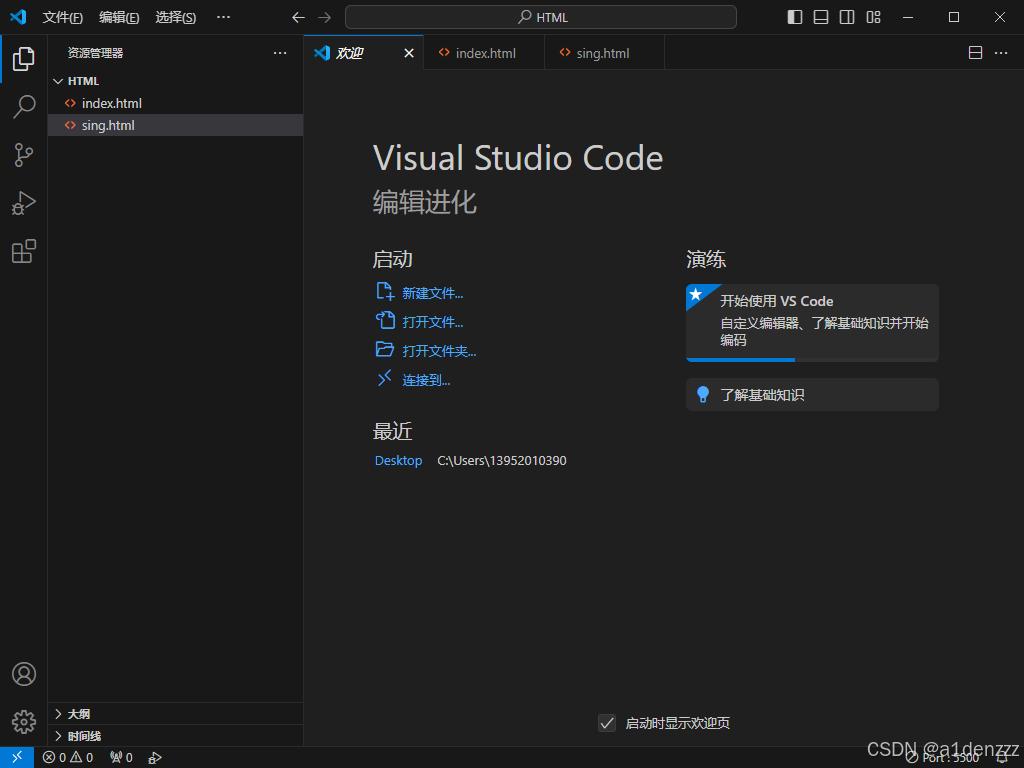Split the editor using the toolbar icon
The height and width of the screenshot is (768, 1024).
click(975, 53)
